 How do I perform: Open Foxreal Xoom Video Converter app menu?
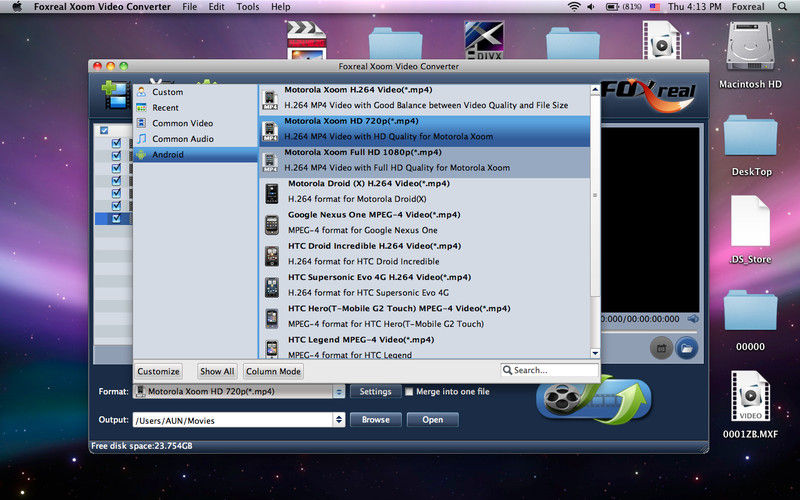pos(102,7)
